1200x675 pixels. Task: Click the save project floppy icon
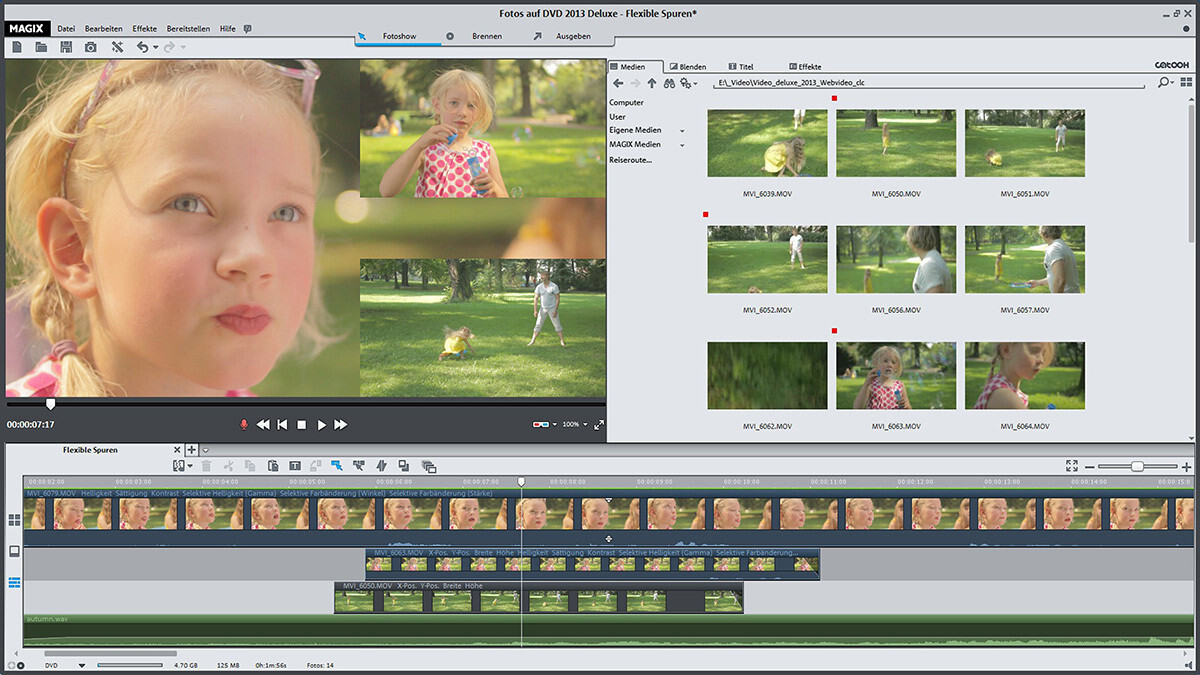66,47
